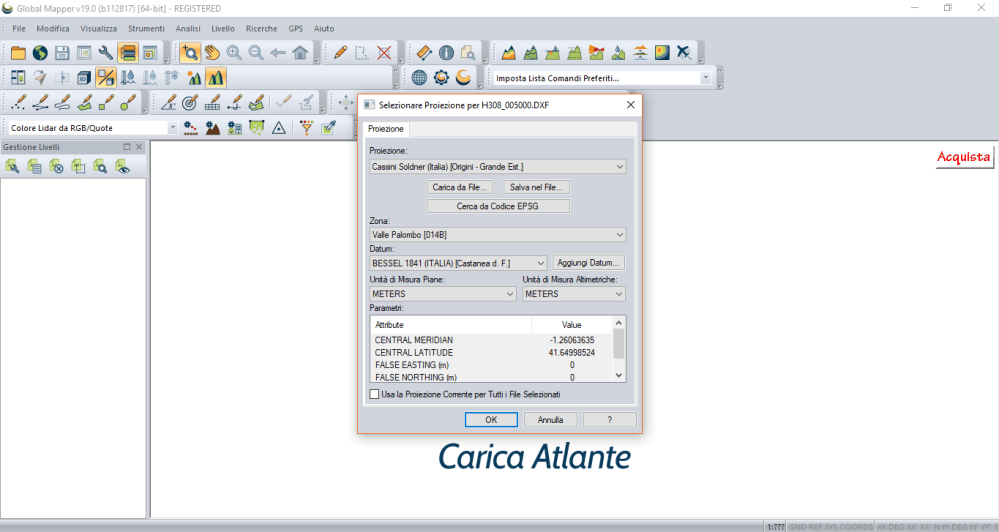
Task: Select the hand pan tool
Action: 212,53
